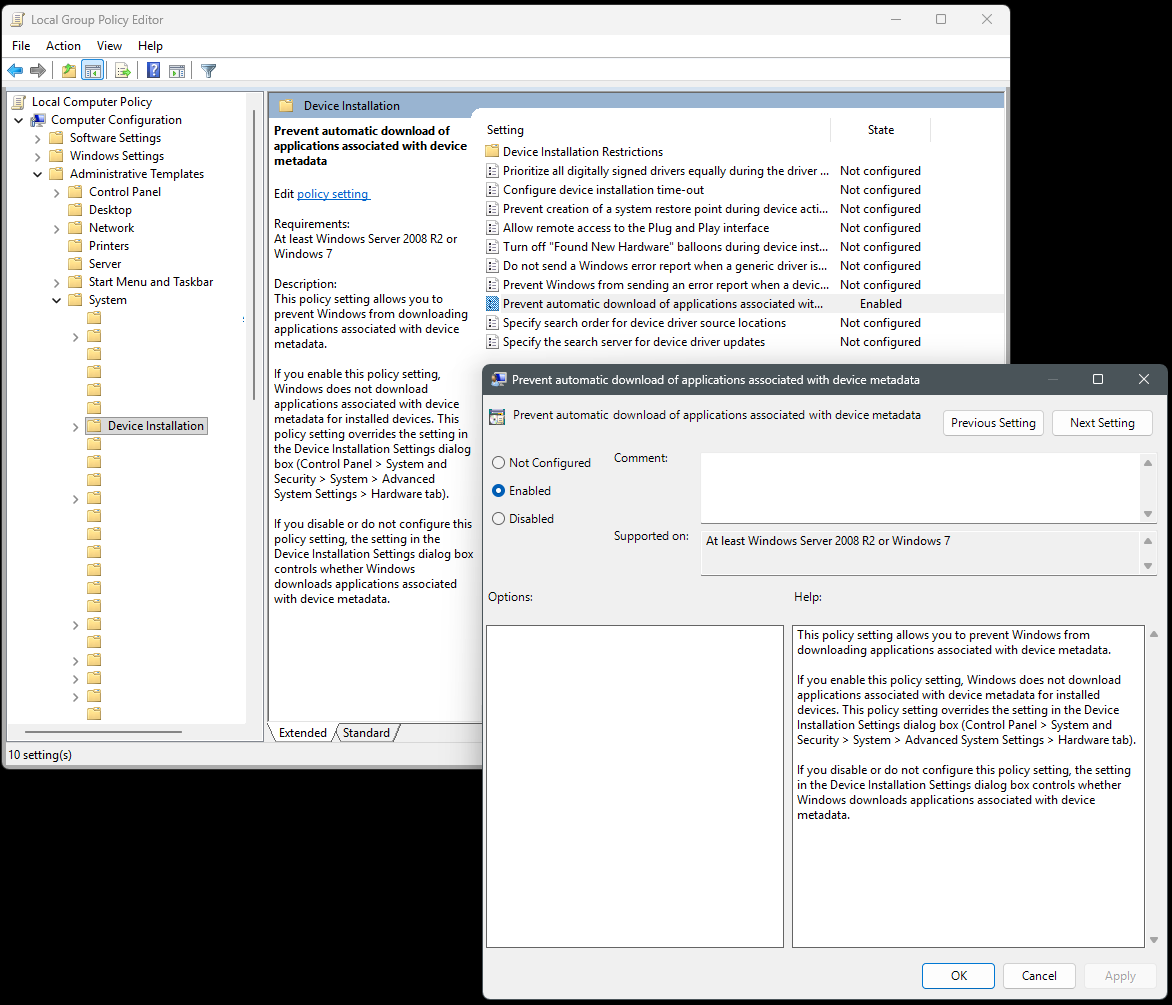Image resolution: width=1172 pixels, height=1005 pixels.
Task: Click the Supported on box scroll-up arrow
Action: click(1148, 540)
